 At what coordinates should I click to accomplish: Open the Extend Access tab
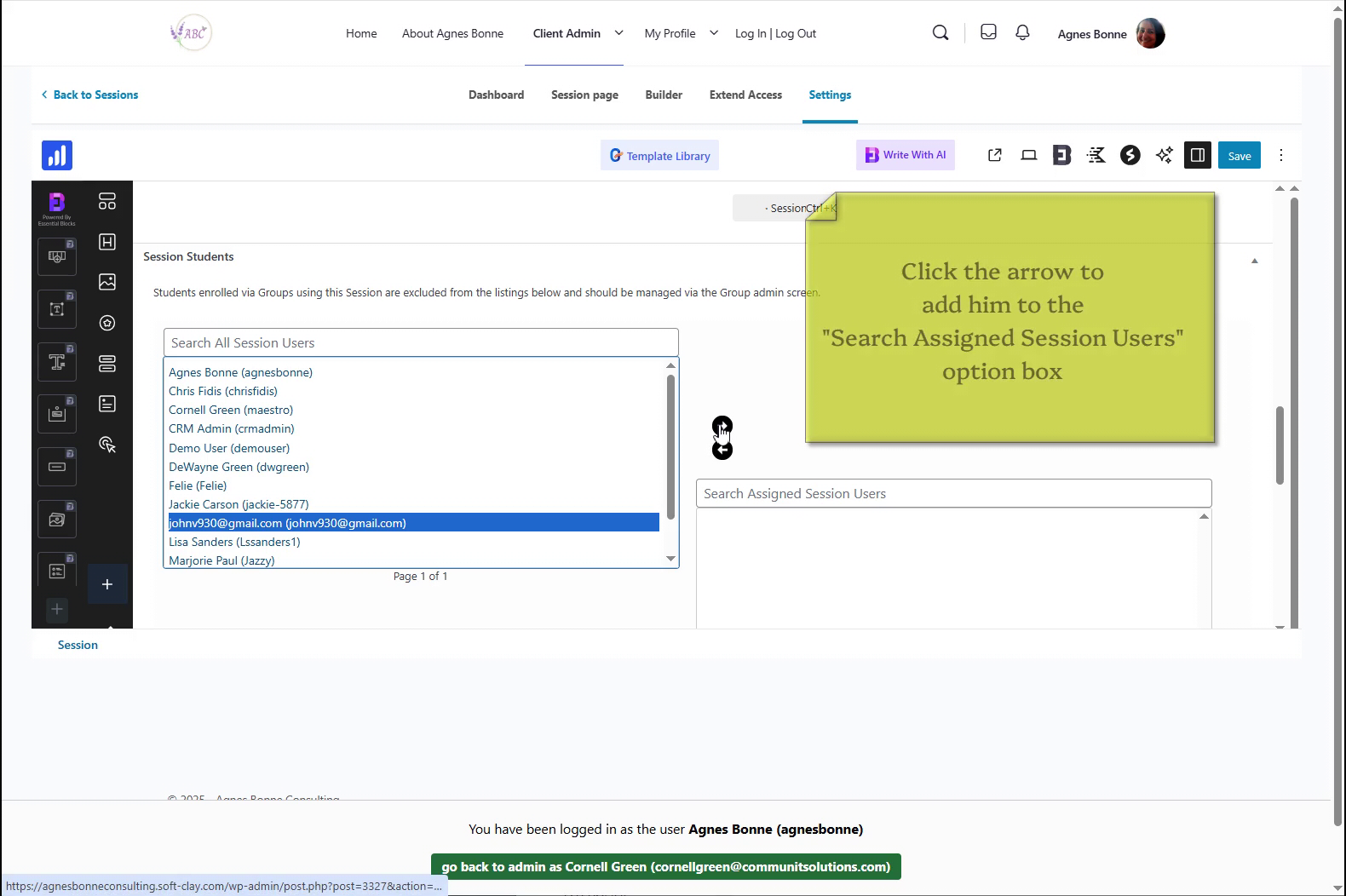pyautogui.click(x=745, y=95)
